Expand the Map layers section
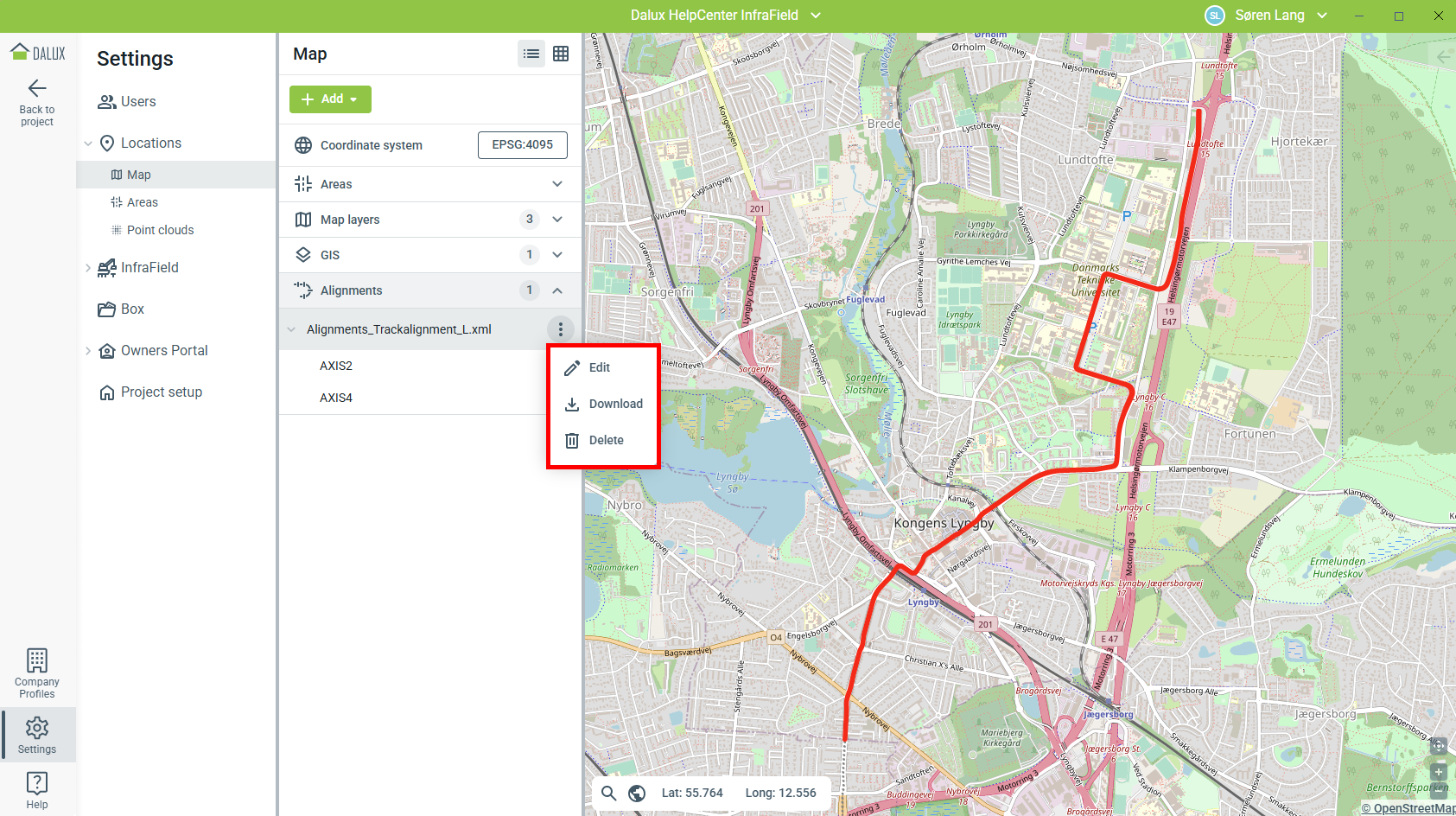This screenshot has width=1456, height=816. click(x=557, y=220)
